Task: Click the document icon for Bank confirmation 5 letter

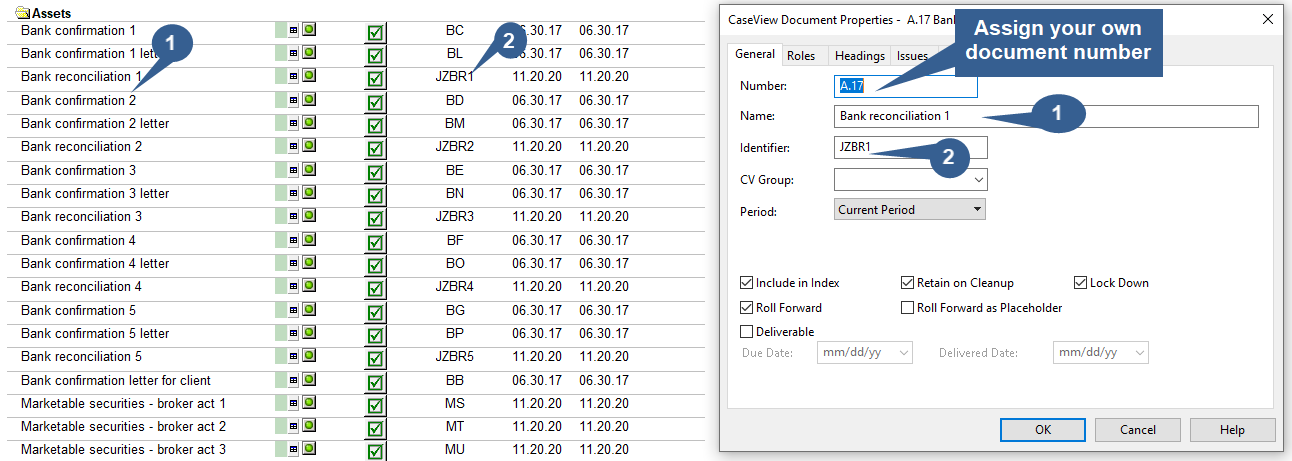Action: (x=294, y=333)
